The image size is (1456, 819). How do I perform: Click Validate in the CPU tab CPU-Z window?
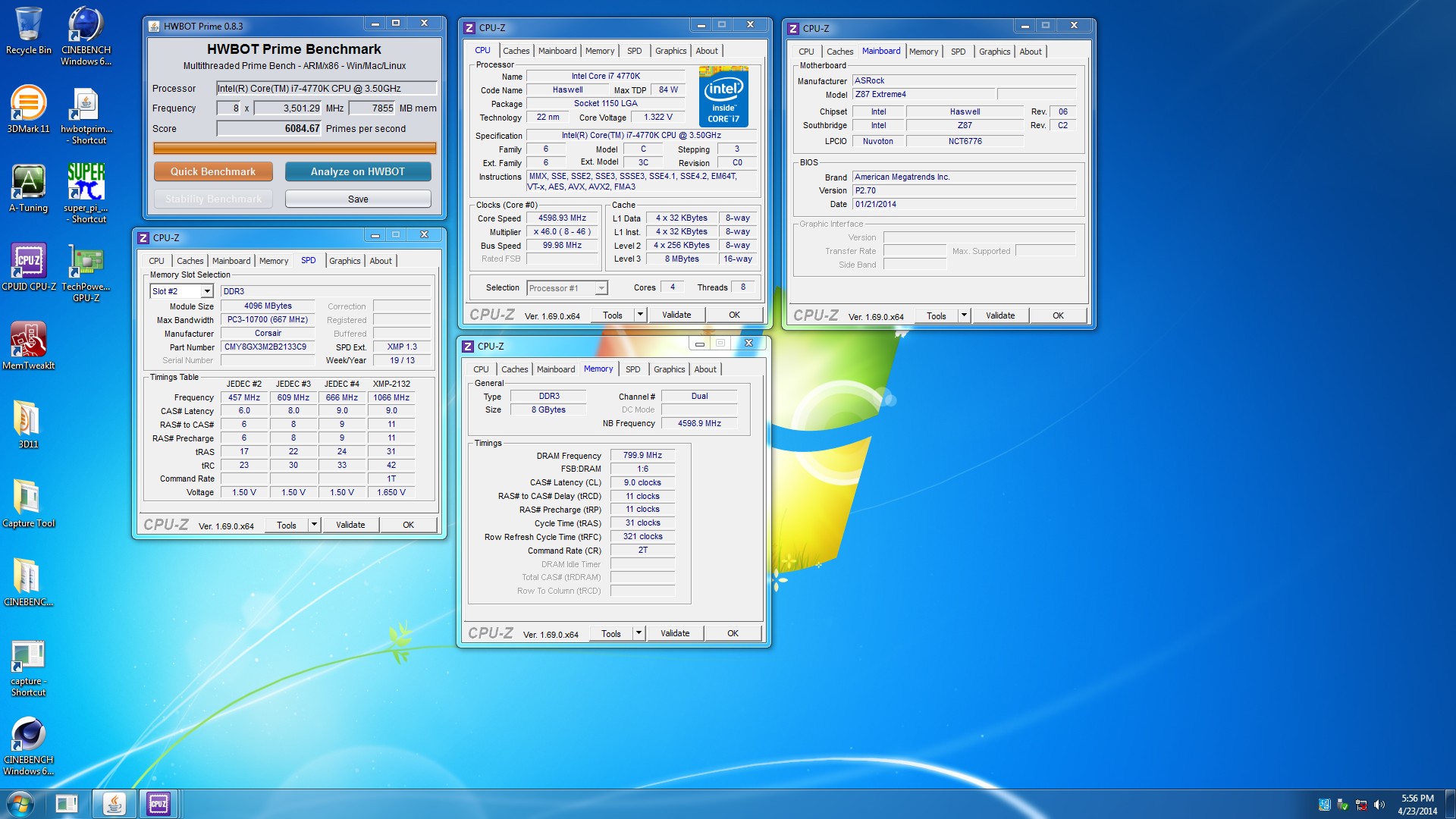pyautogui.click(x=676, y=315)
